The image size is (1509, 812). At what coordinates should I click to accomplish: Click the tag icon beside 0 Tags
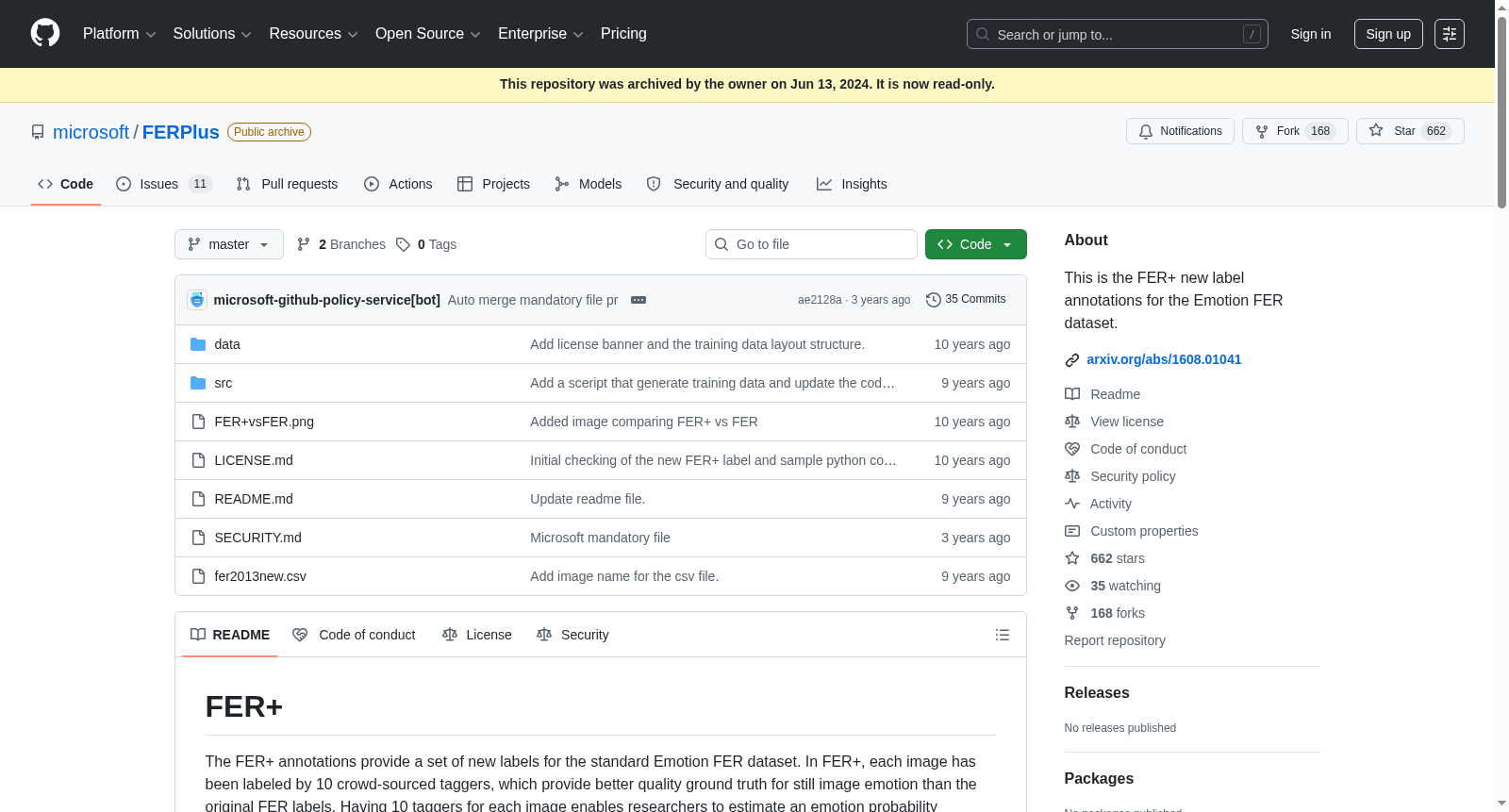(403, 244)
